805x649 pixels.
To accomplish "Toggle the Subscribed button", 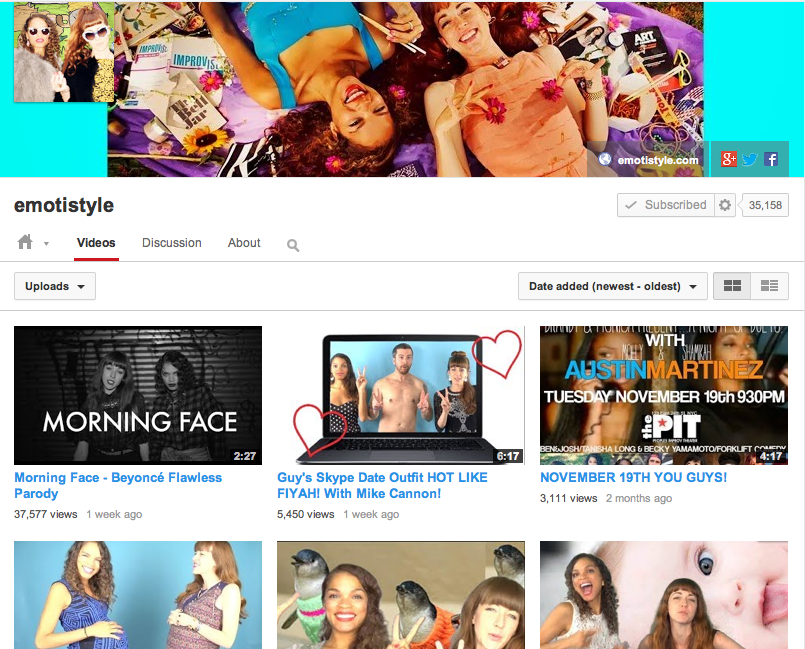I will [x=665, y=205].
